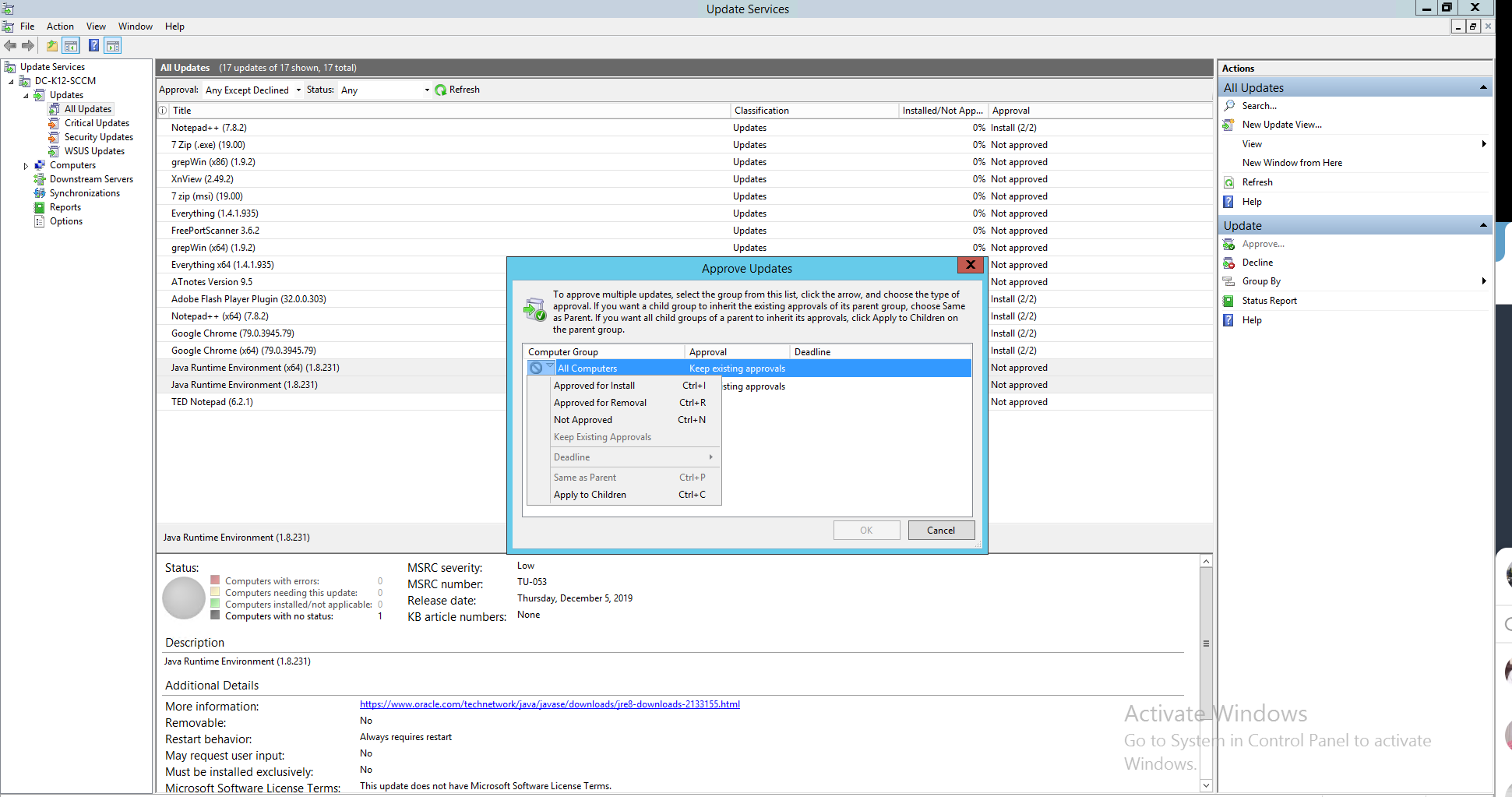Click the green Refresh icon beside Status filter

[x=440, y=89]
